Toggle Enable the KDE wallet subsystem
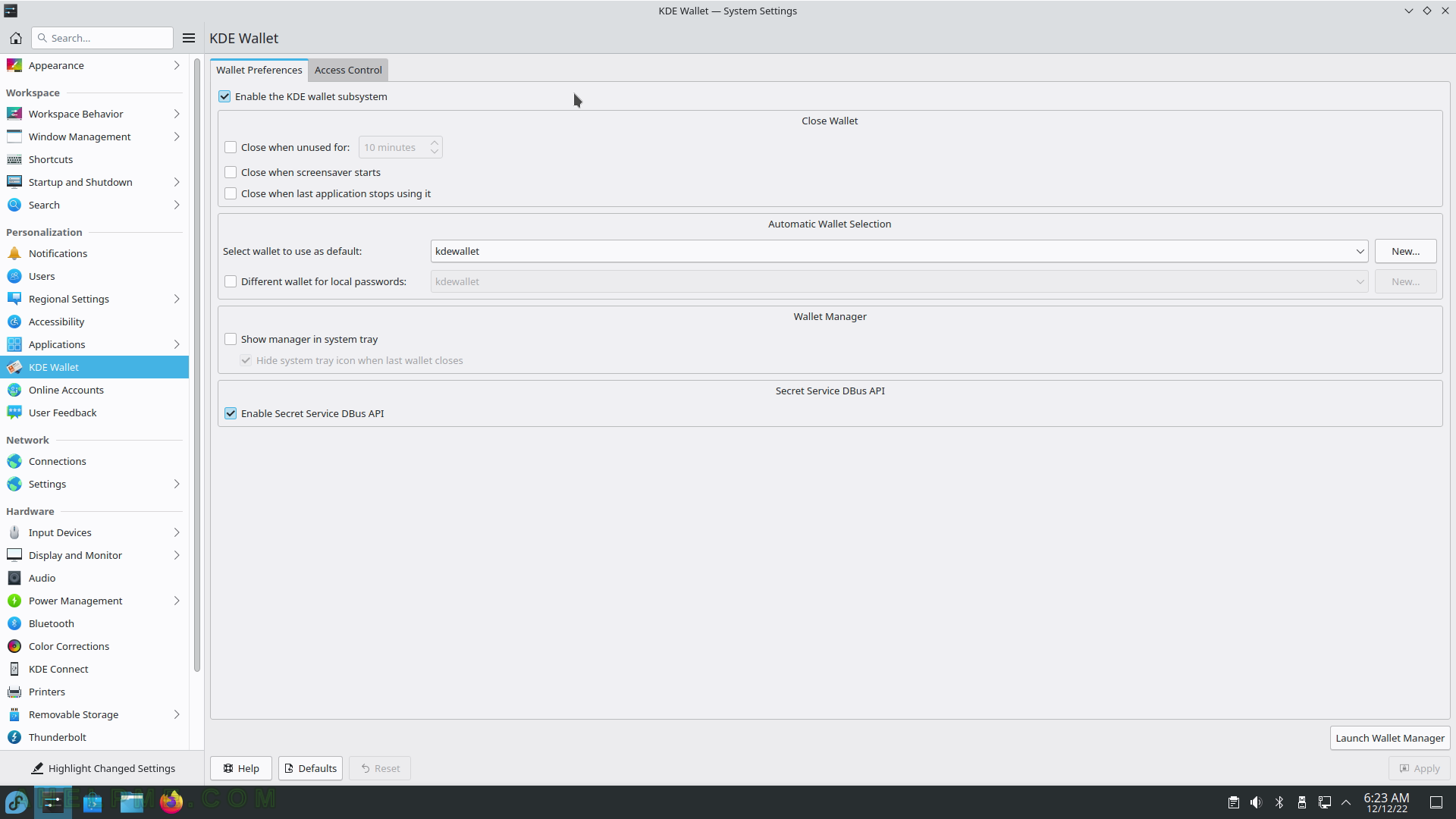The height and width of the screenshot is (819, 1456). (x=224, y=96)
